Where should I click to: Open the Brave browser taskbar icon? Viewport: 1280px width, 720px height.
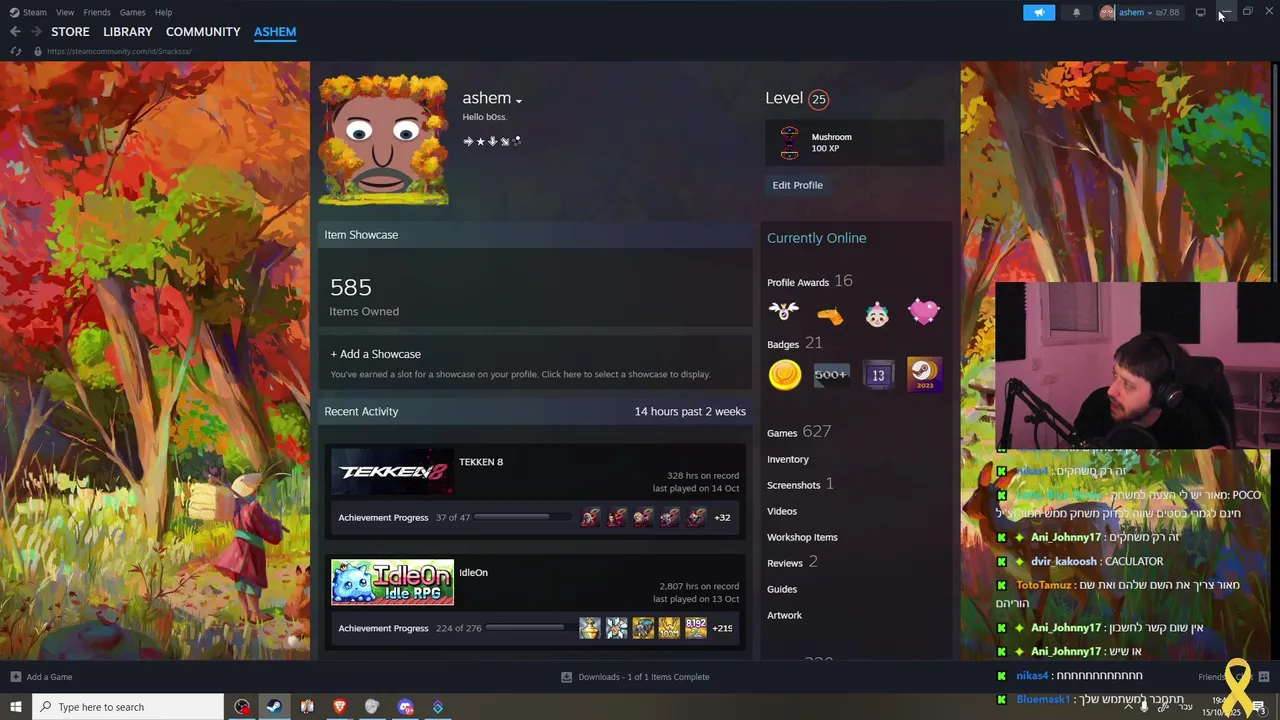(340, 707)
